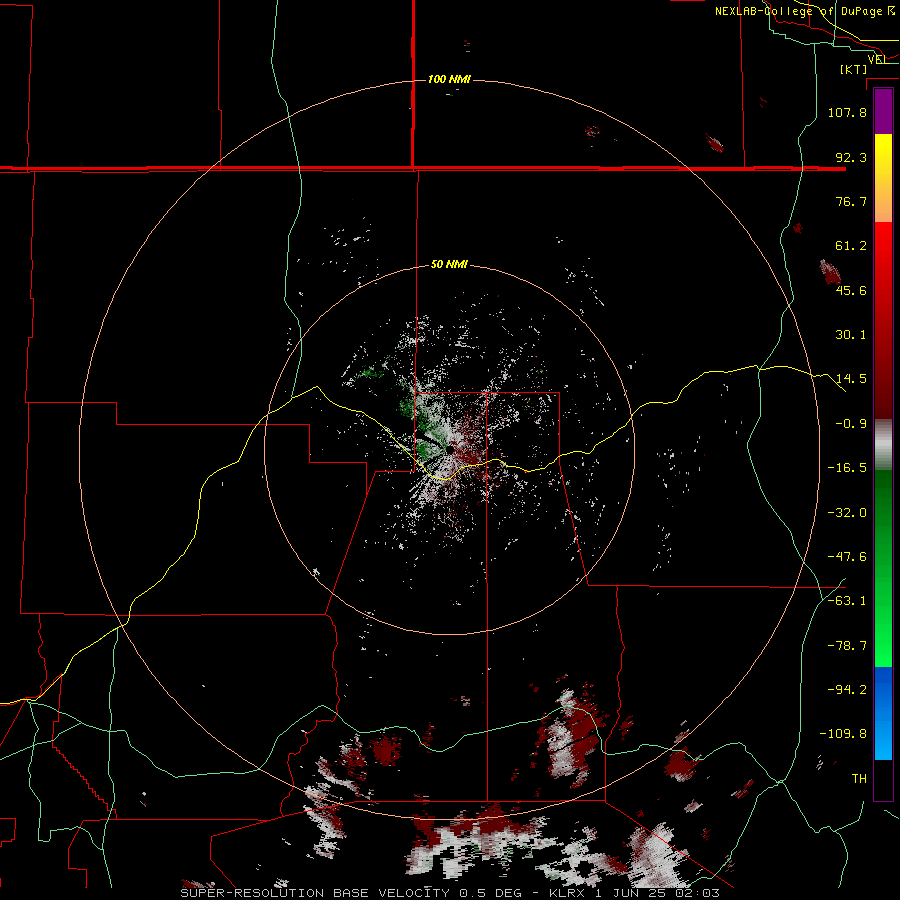Click the -0.9 scale value
The width and height of the screenshot is (900, 900).
point(851,424)
